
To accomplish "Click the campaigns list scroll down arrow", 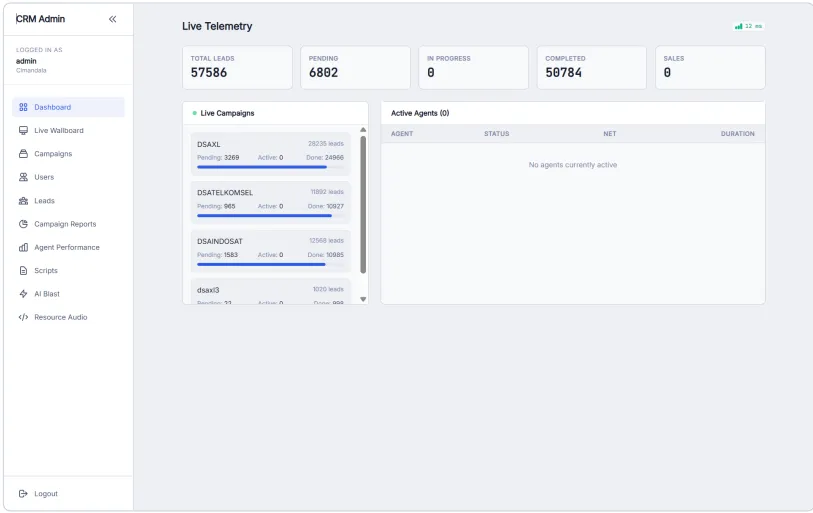I will (x=363, y=299).
